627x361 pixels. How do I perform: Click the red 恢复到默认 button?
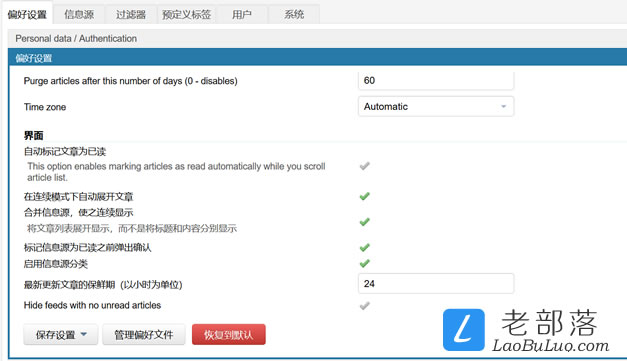pos(229,334)
